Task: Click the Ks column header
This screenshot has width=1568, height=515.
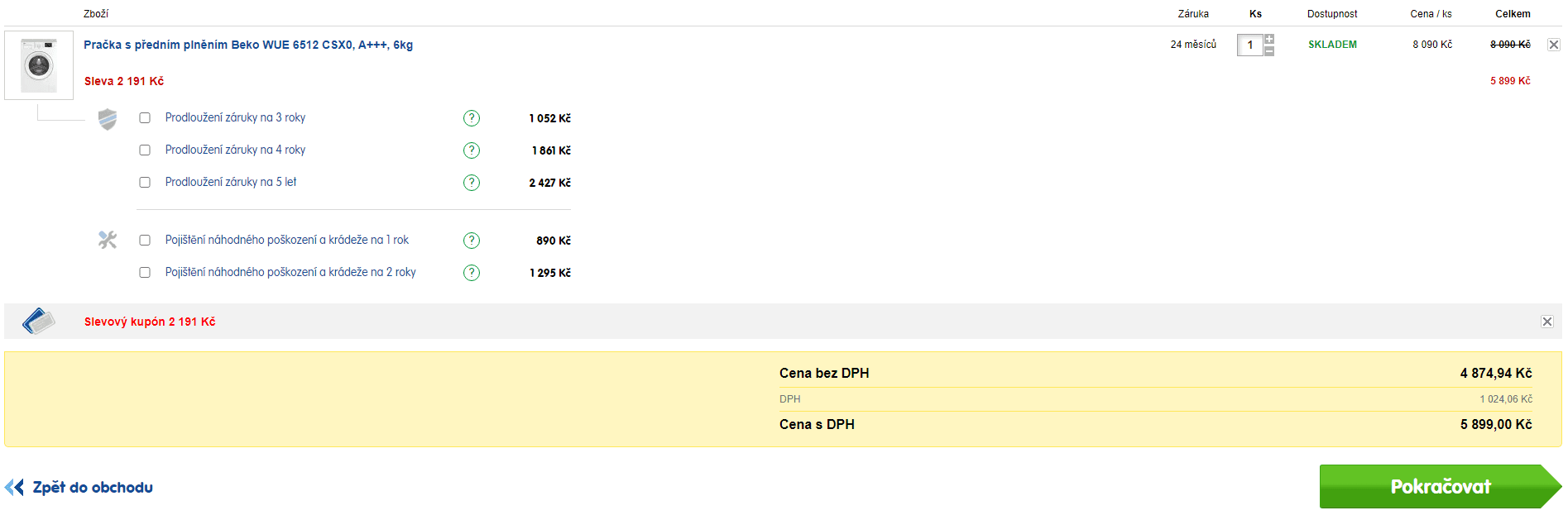Action: click(1255, 14)
